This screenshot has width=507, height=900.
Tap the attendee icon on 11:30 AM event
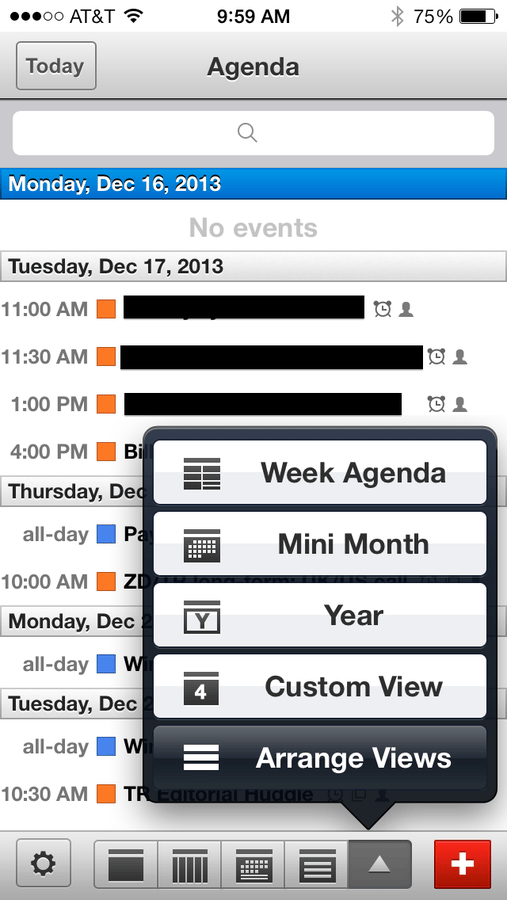point(459,357)
